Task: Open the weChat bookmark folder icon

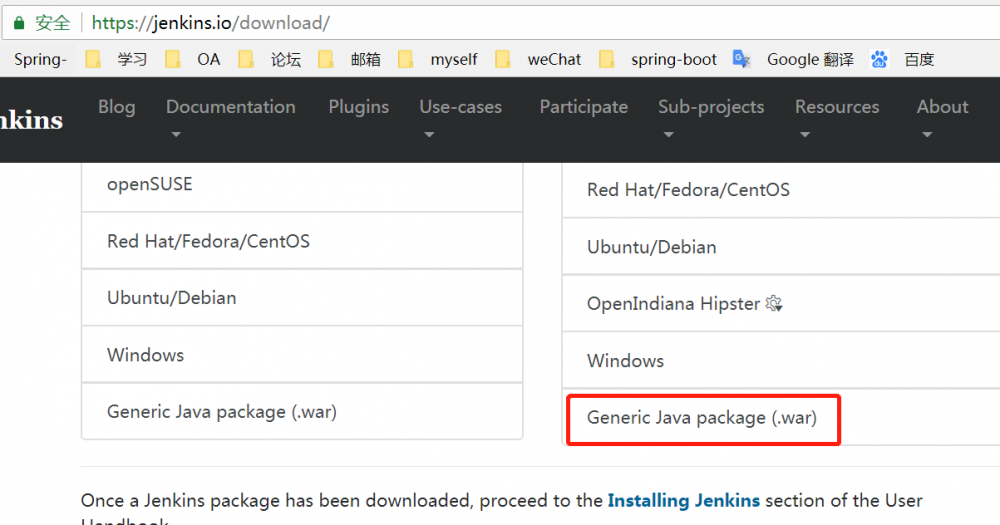Action: pos(503,59)
